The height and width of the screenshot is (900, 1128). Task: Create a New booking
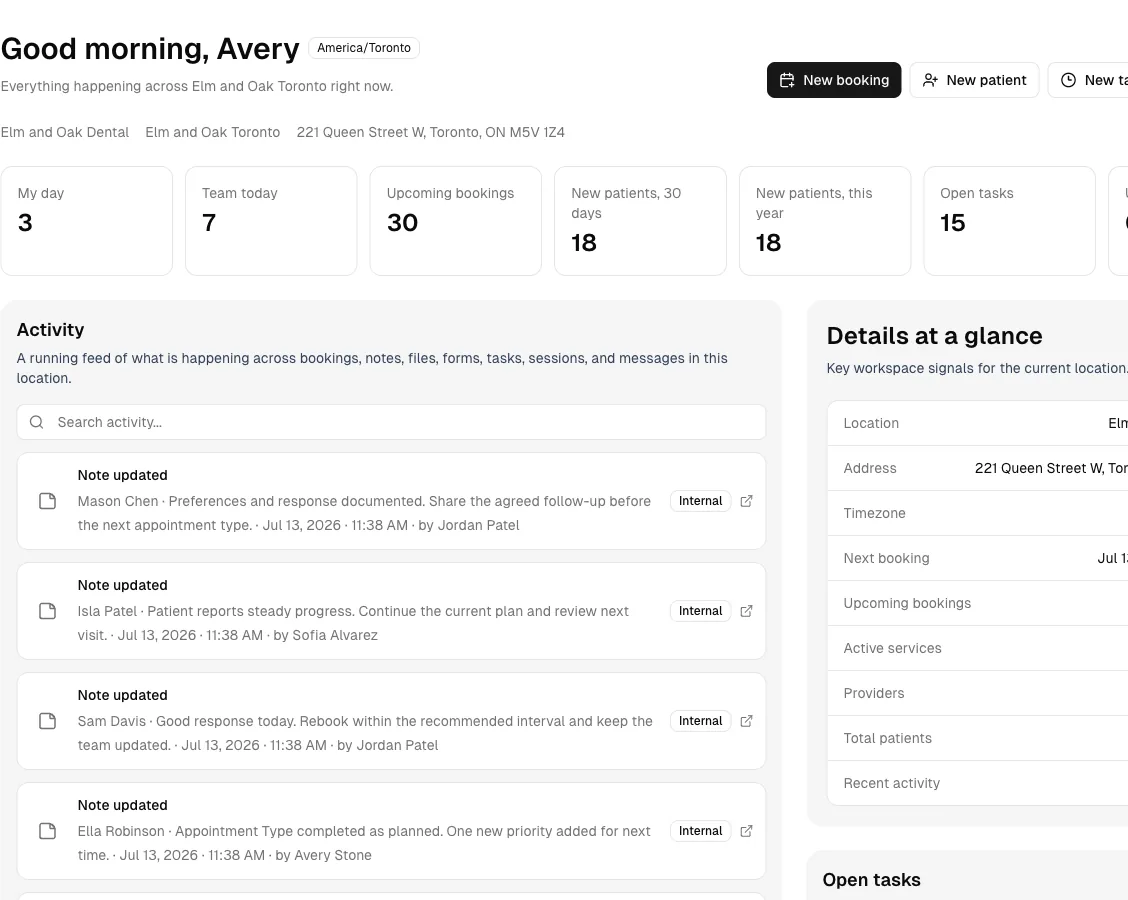[x=834, y=80]
